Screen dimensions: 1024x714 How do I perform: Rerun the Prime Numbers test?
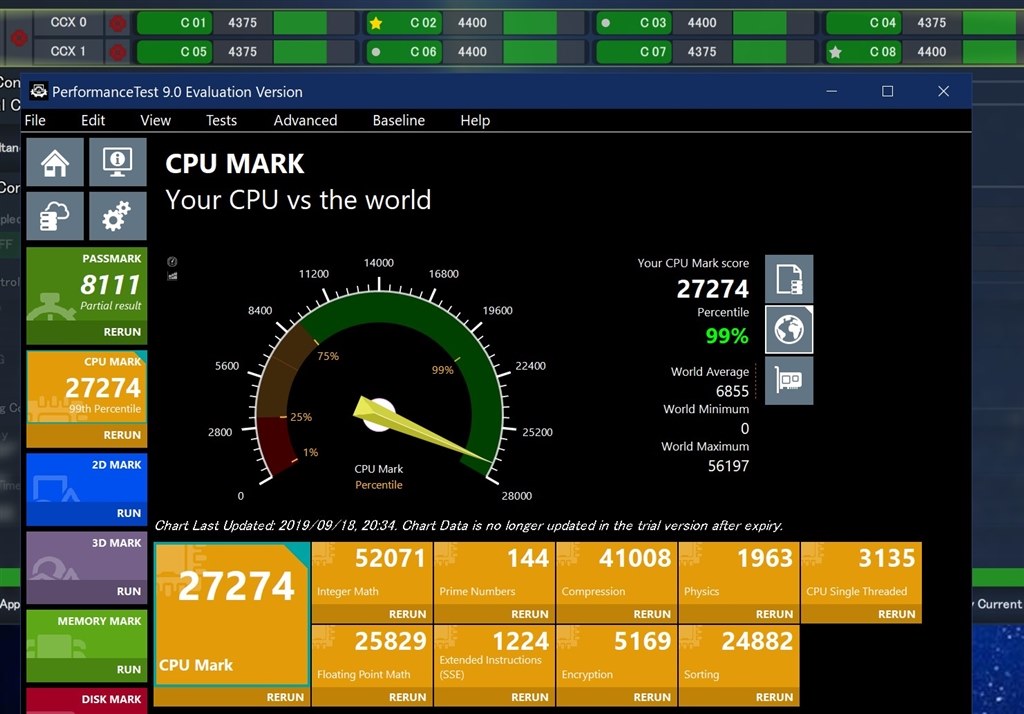tap(530, 614)
